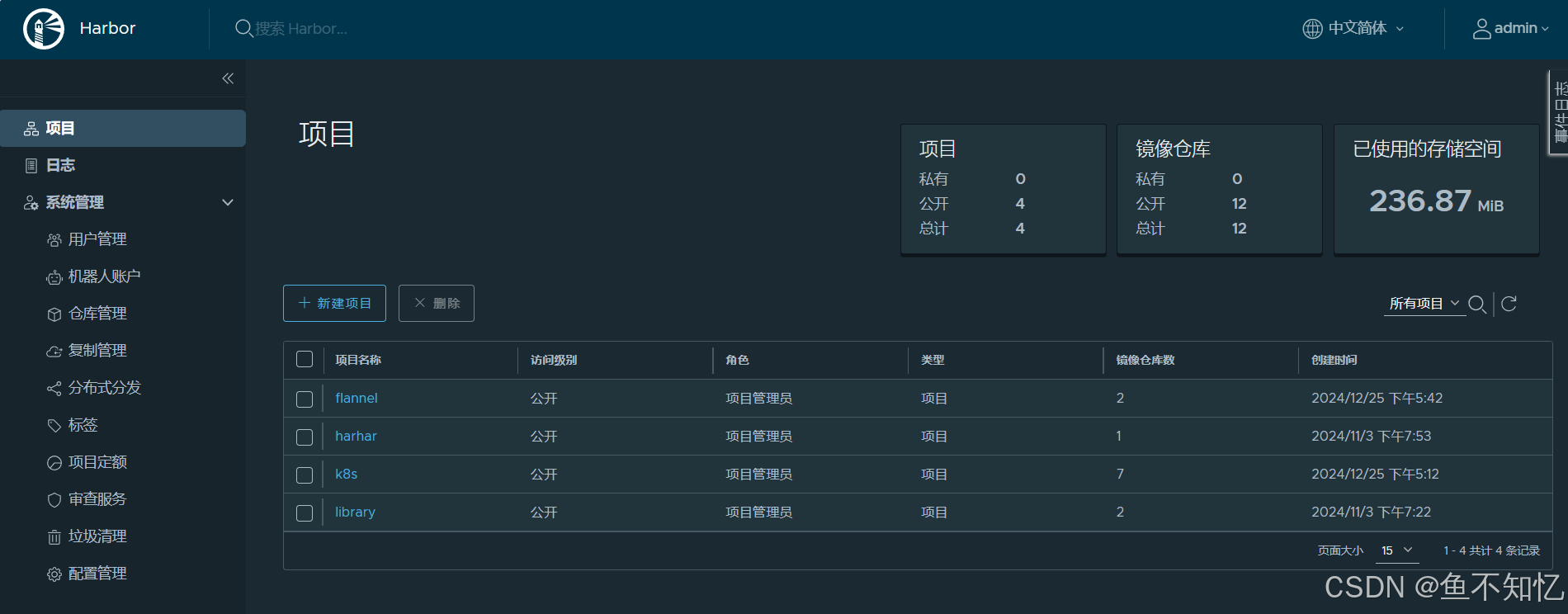
Task: Go to 项目定额 menu item
Action: (97, 462)
